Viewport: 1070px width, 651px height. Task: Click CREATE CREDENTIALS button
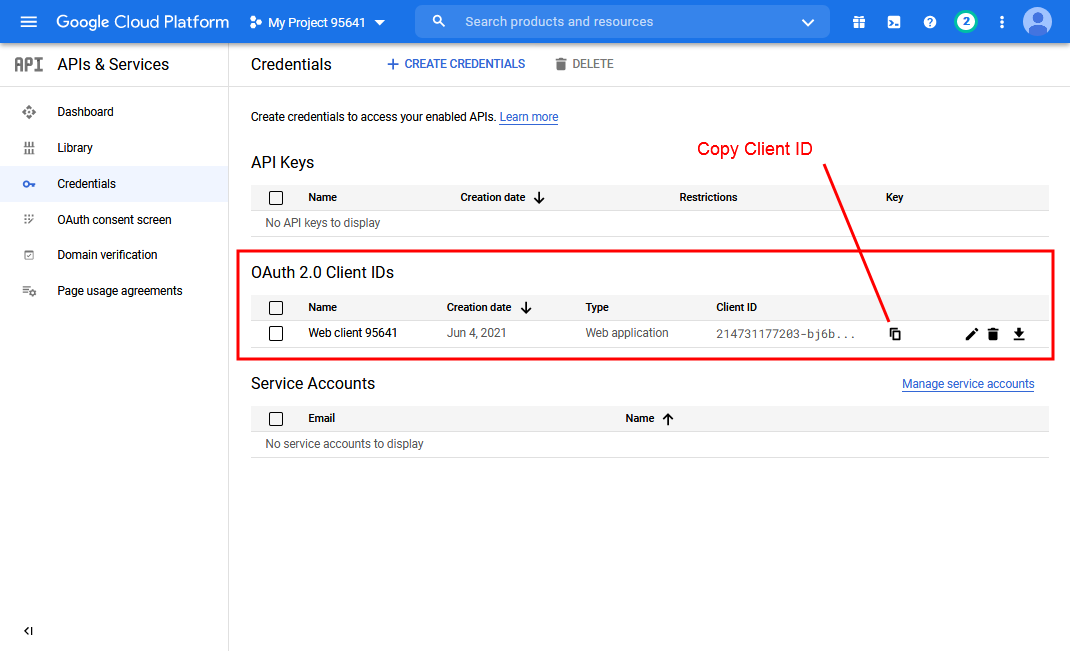[x=456, y=64]
